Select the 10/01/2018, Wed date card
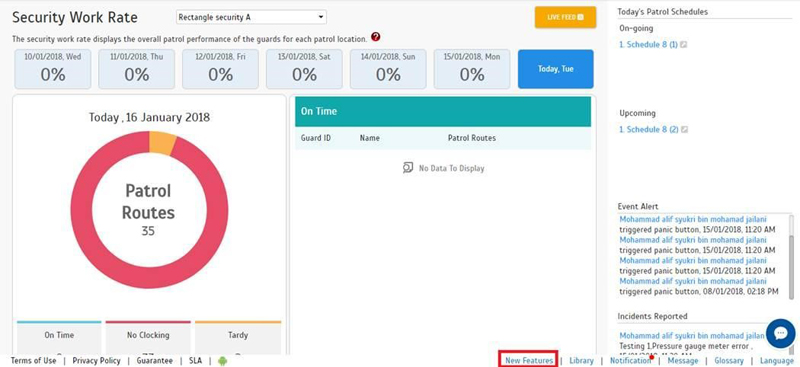The image size is (800, 367). pos(53,69)
